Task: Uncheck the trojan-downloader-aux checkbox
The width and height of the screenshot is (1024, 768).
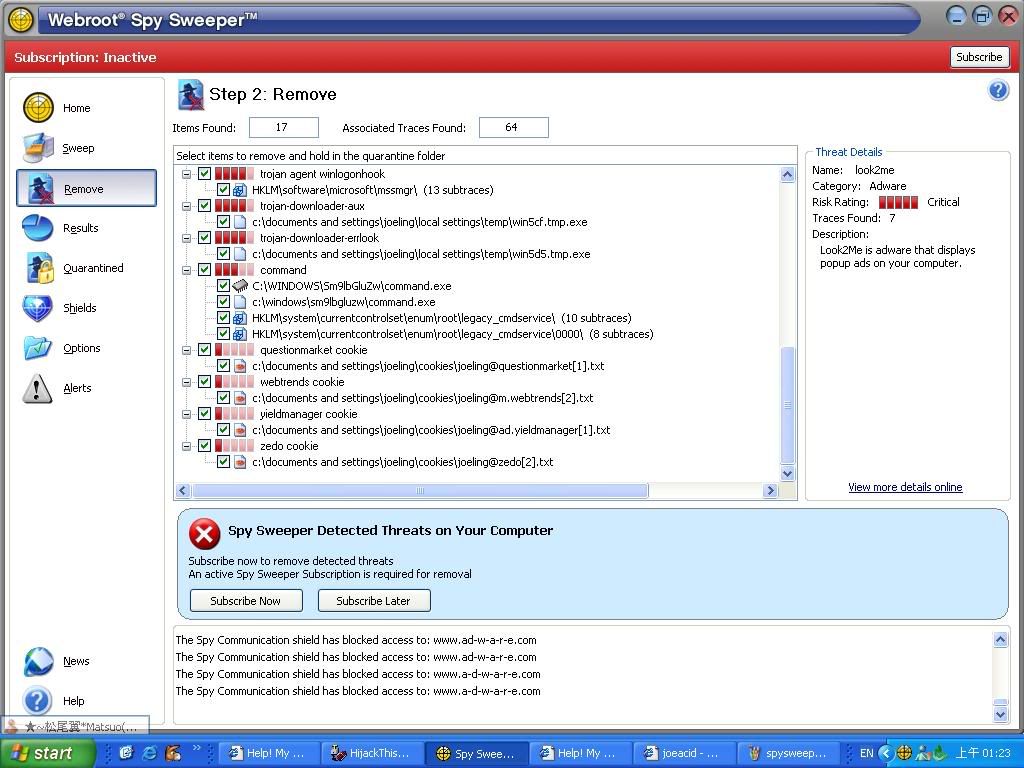Action: pyautogui.click(x=204, y=206)
